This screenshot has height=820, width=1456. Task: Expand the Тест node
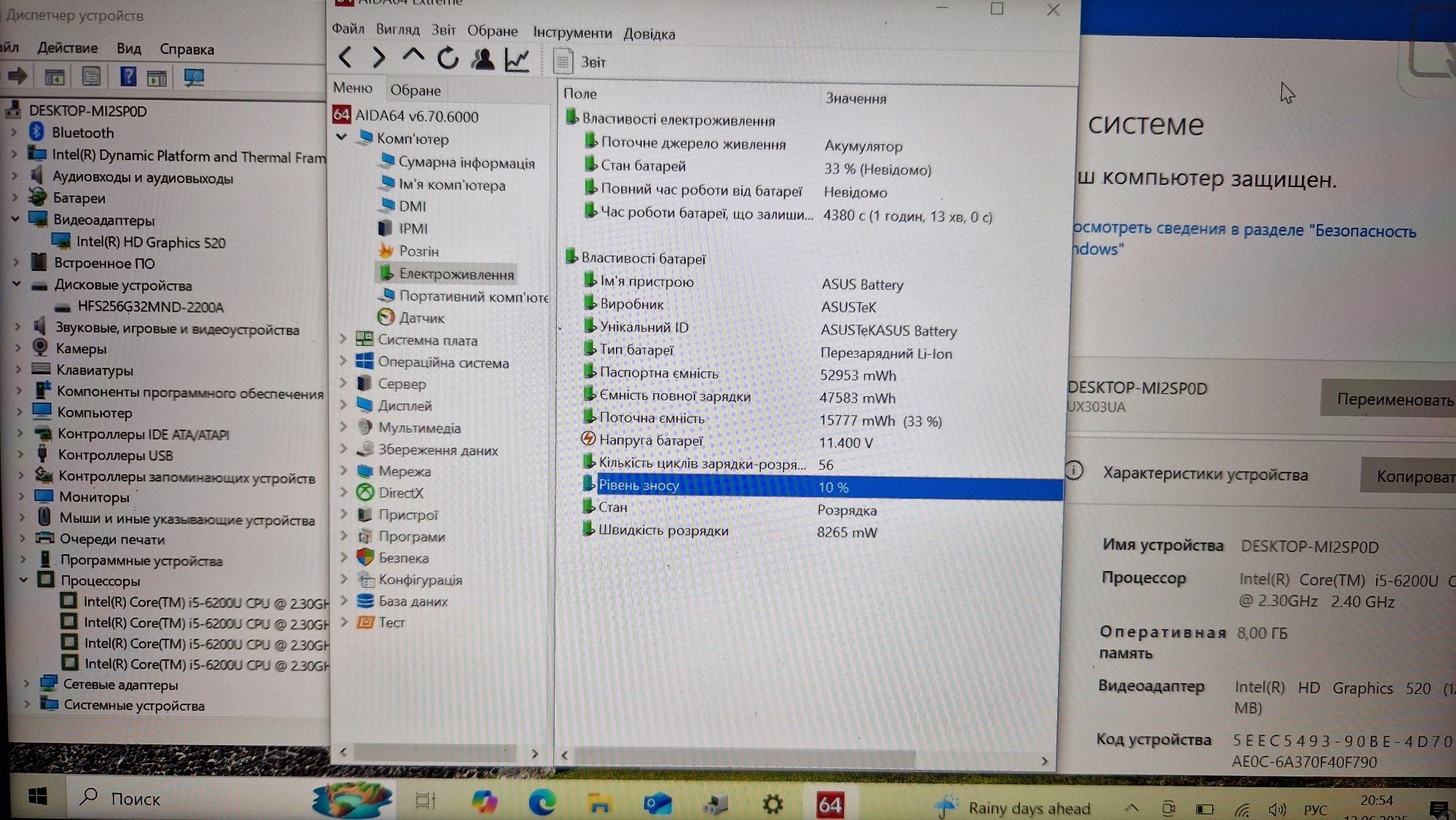344,622
